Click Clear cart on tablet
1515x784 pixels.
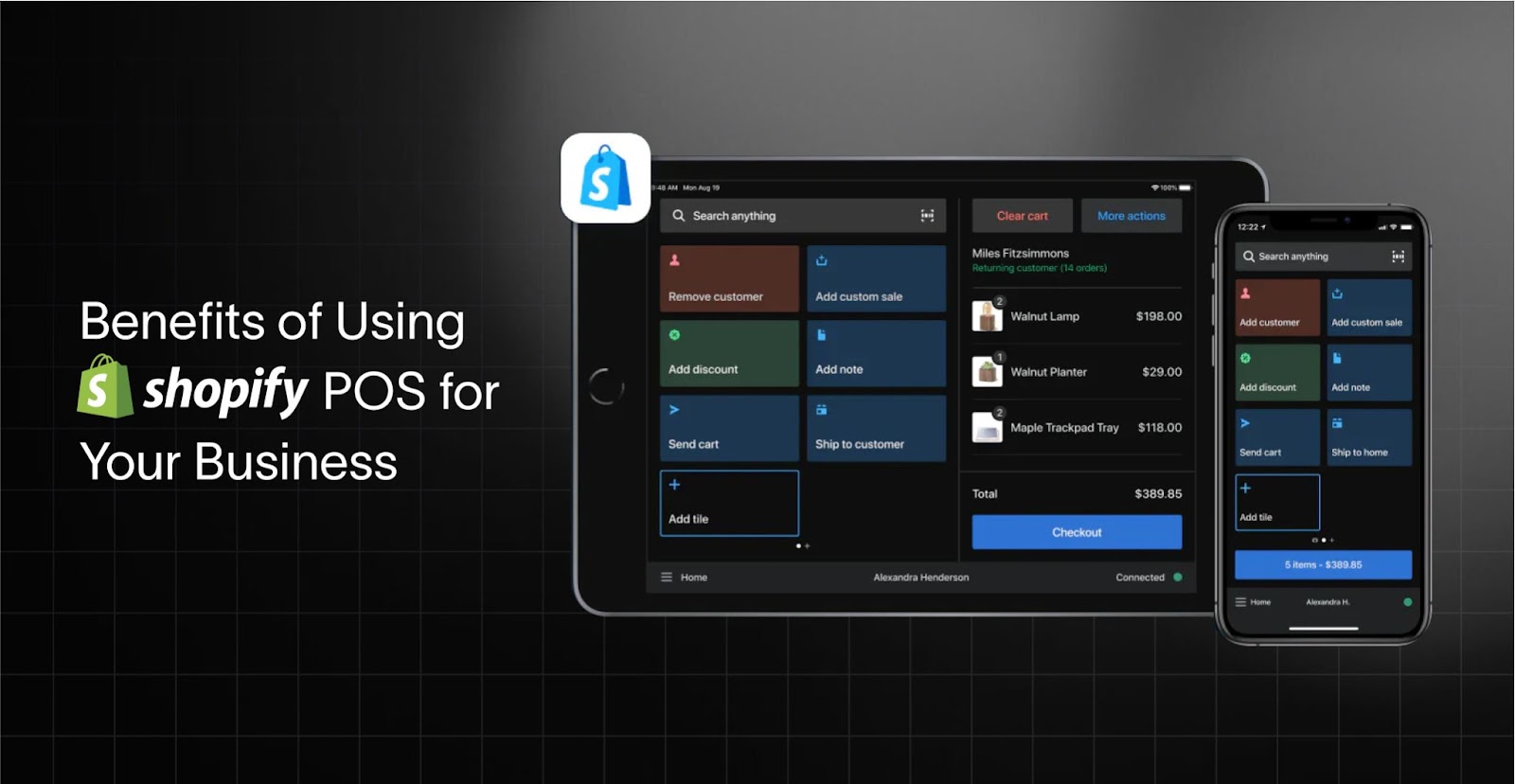tap(1023, 216)
